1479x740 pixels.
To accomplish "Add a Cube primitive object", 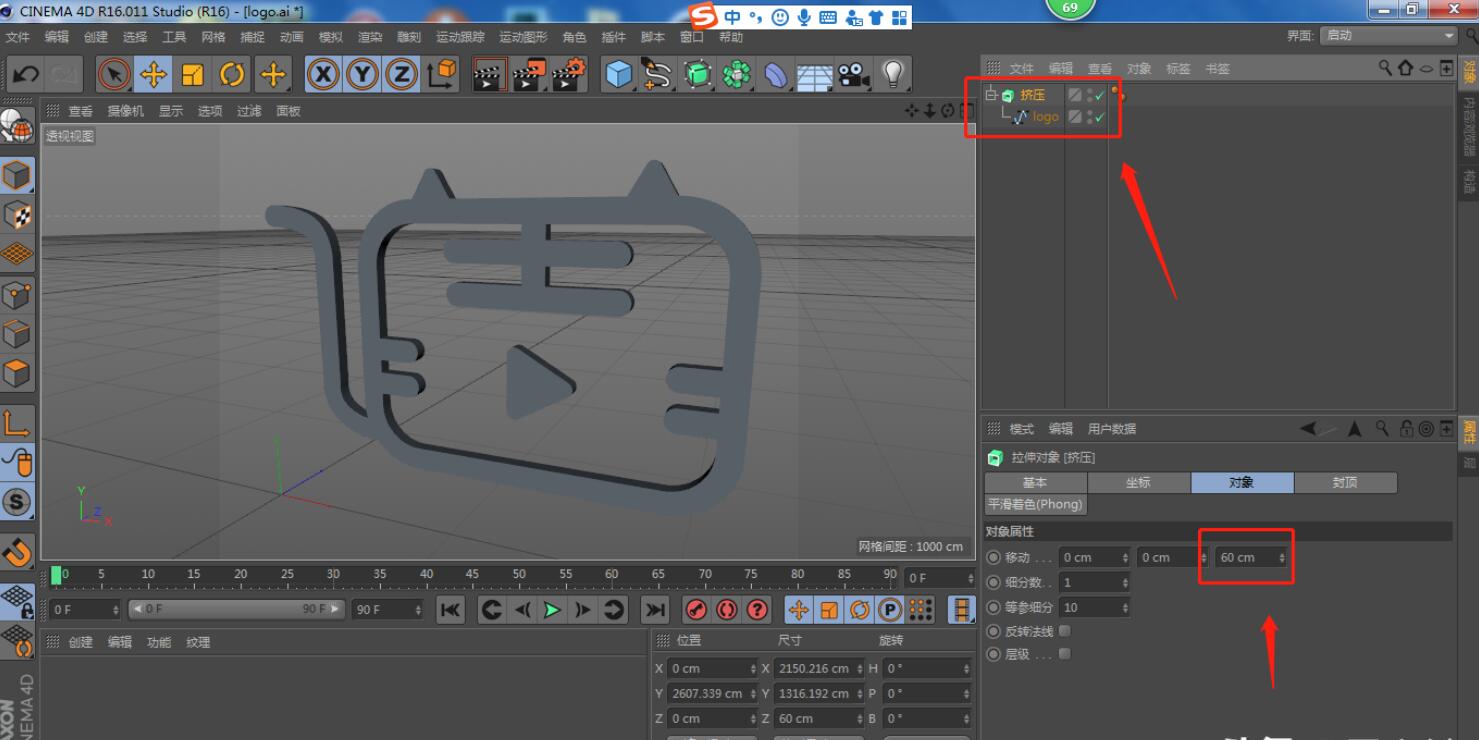I will (619, 74).
